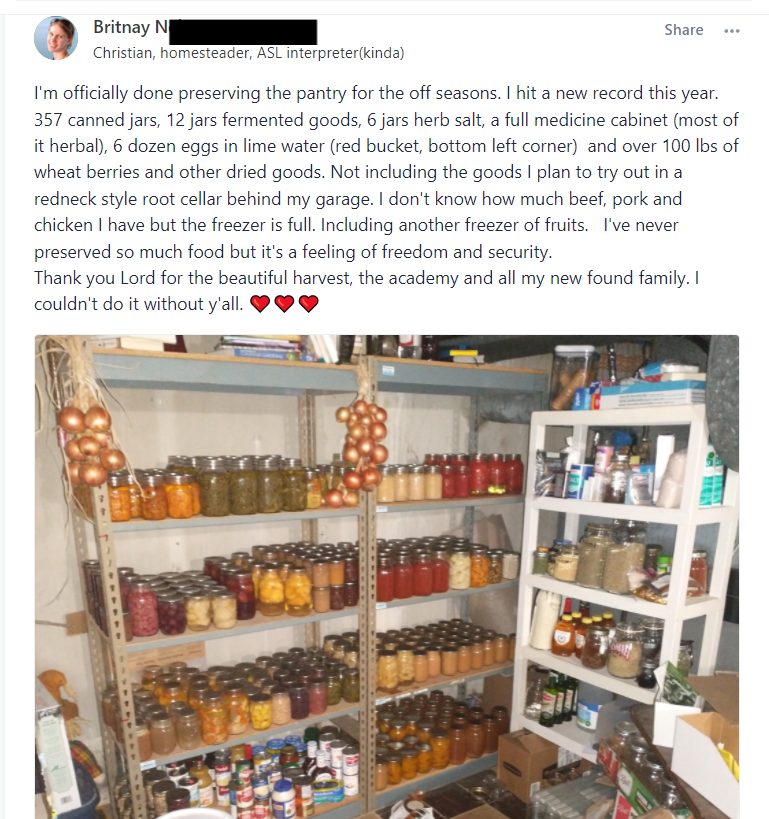Click the first red heart emoji

[x=260, y=303]
